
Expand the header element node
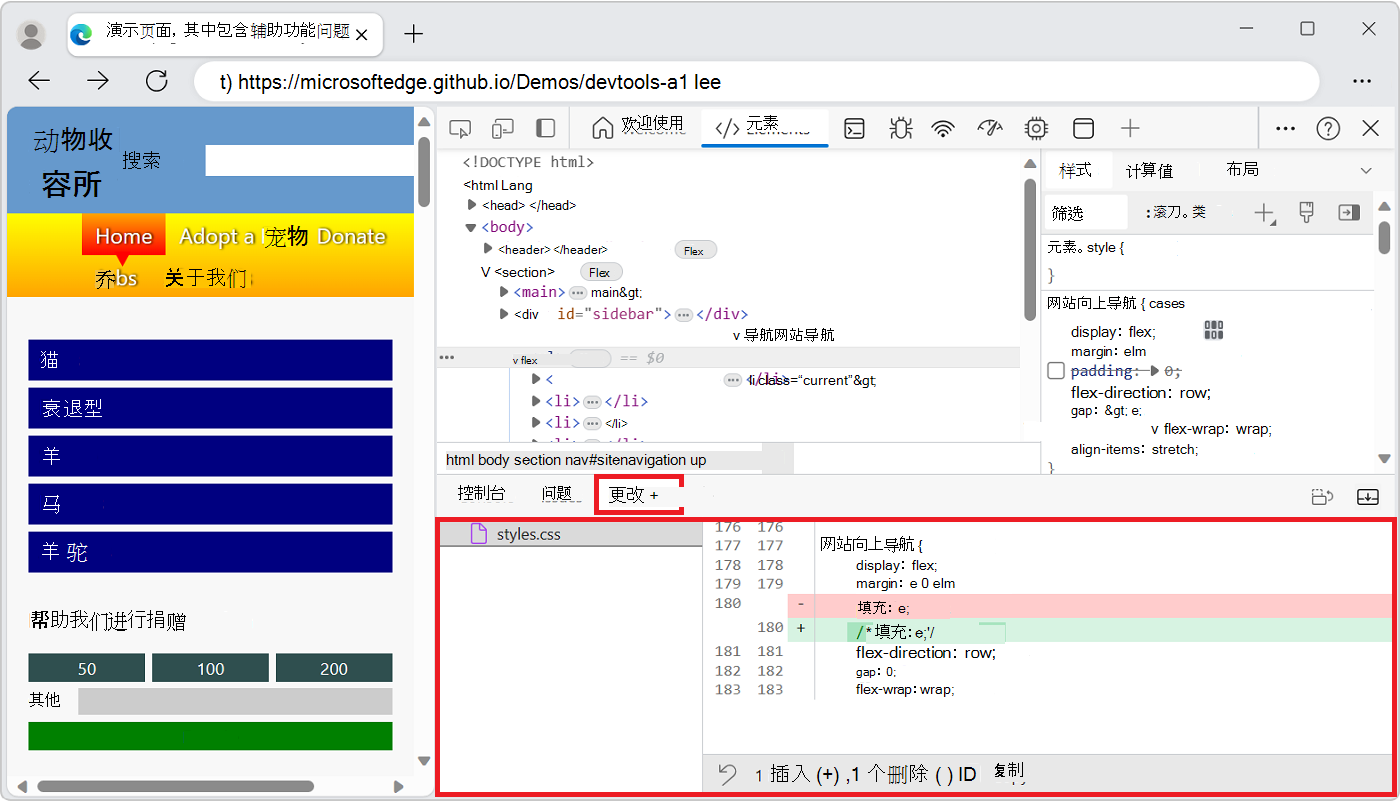tap(488, 249)
